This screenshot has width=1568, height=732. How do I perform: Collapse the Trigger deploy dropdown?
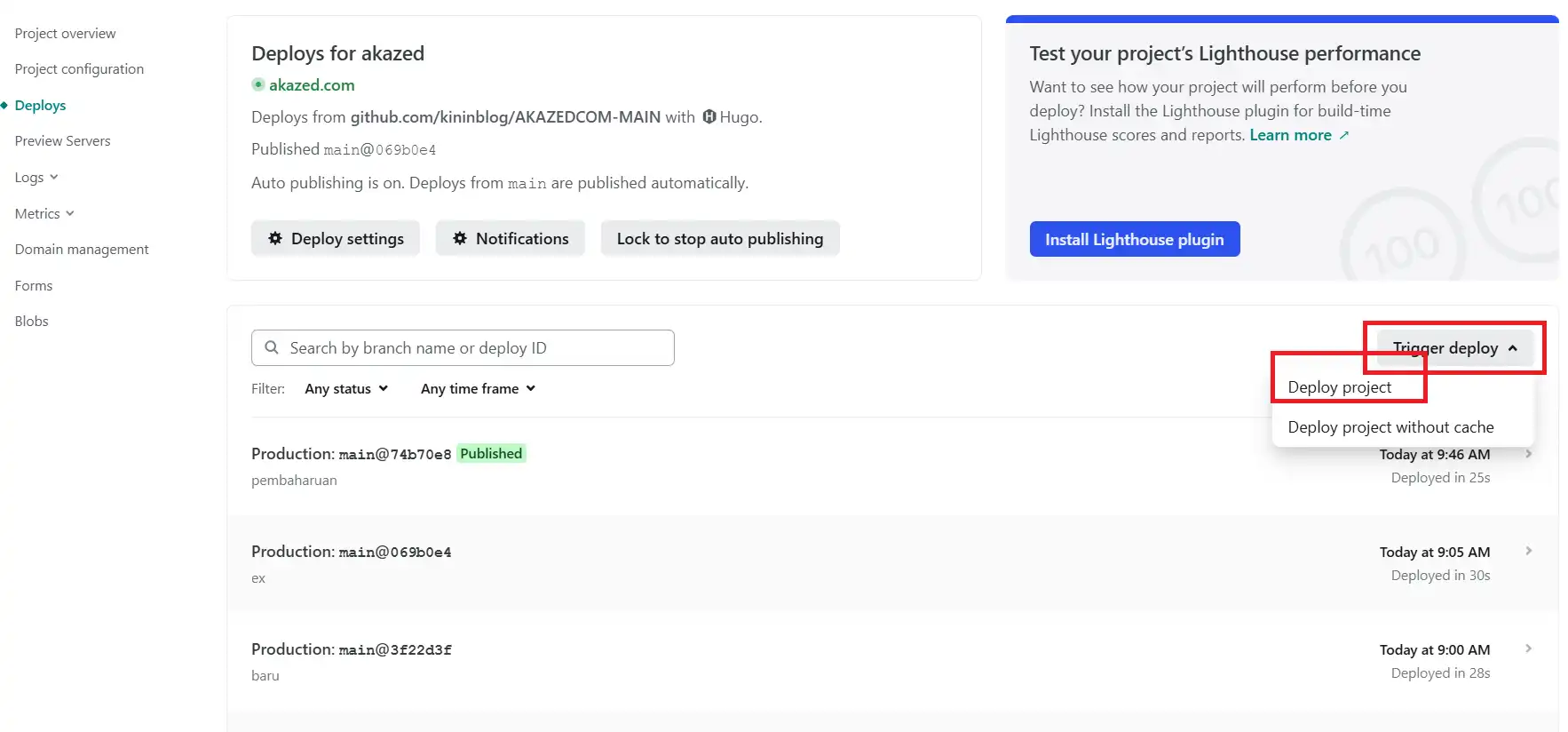tap(1454, 348)
